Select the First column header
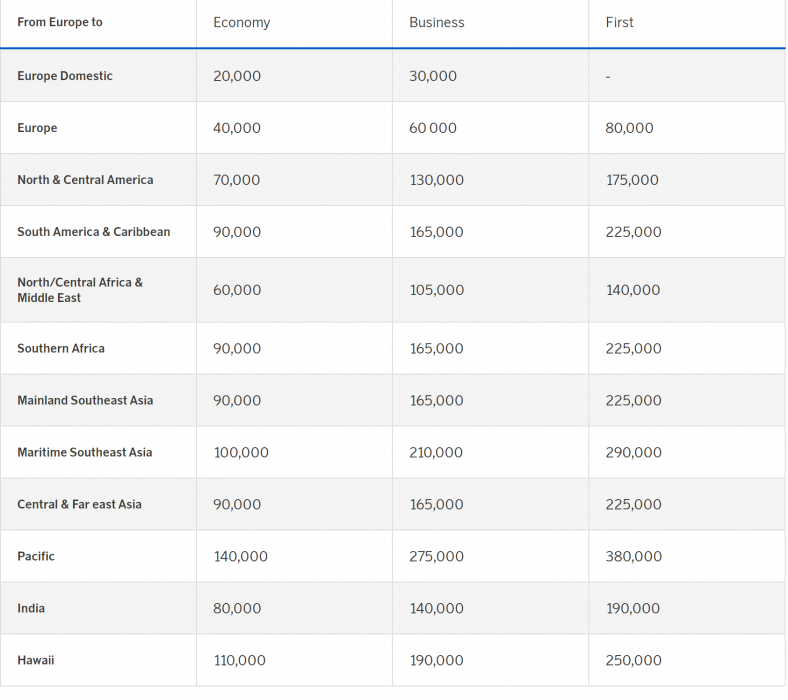The image size is (788, 700). pyautogui.click(x=619, y=22)
